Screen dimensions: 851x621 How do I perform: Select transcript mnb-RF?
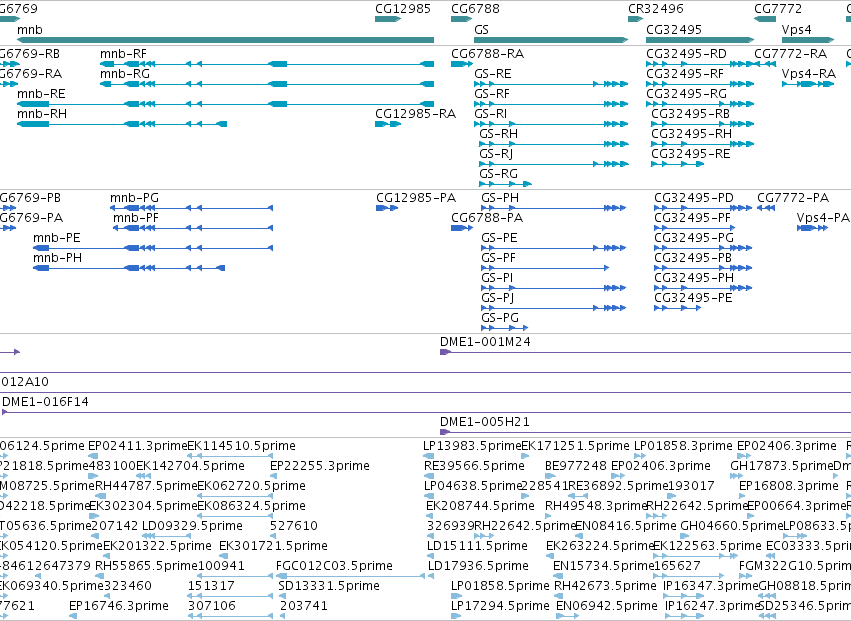pyautogui.click(x=267, y=64)
